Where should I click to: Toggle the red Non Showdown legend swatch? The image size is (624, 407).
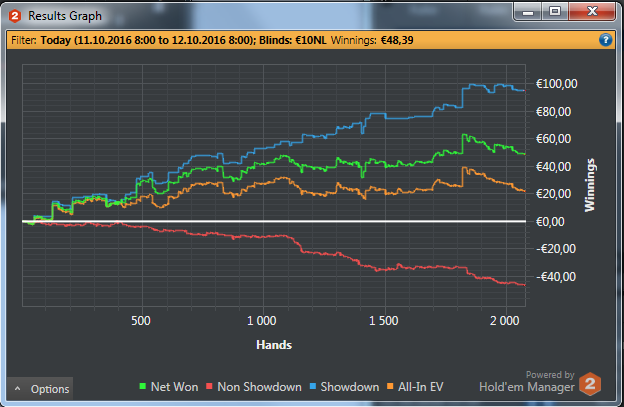click(x=209, y=386)
